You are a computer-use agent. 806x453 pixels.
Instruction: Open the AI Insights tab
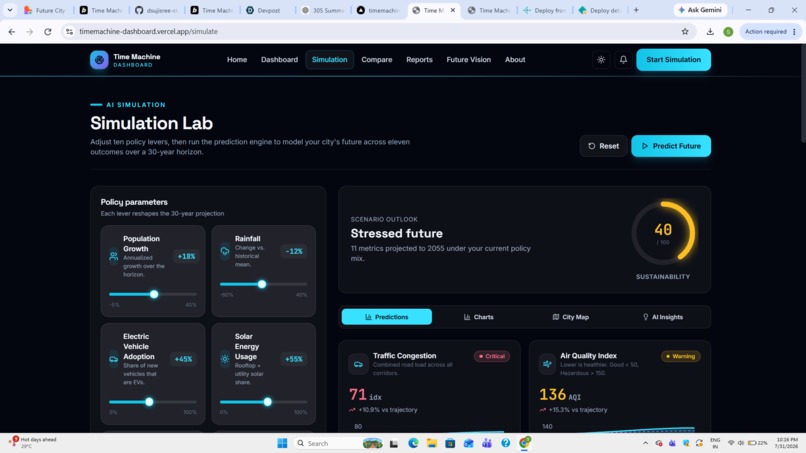(x=663, y=317)
